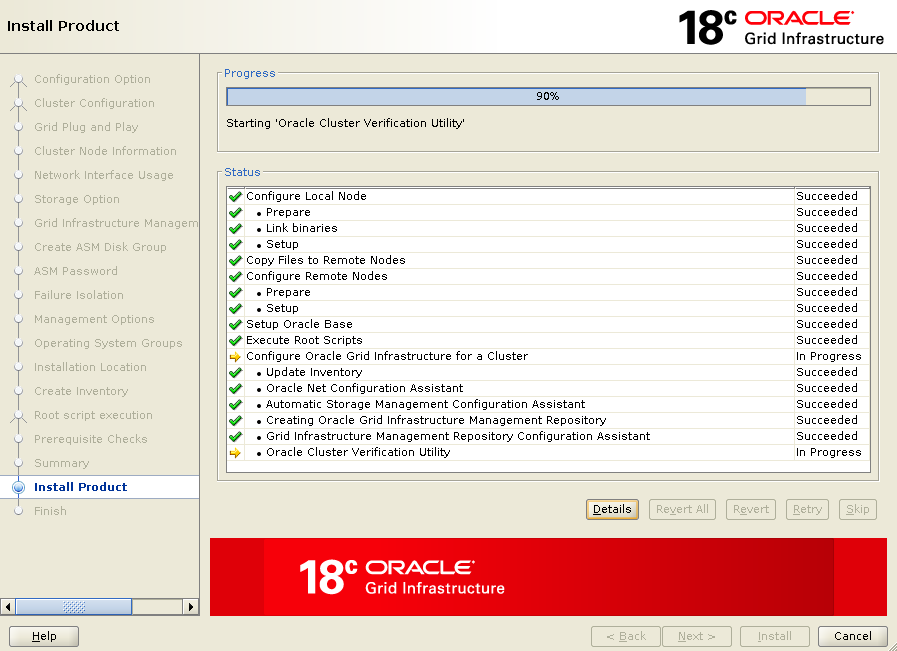Click the Retry button
The image size is (897, 651).
807,509
